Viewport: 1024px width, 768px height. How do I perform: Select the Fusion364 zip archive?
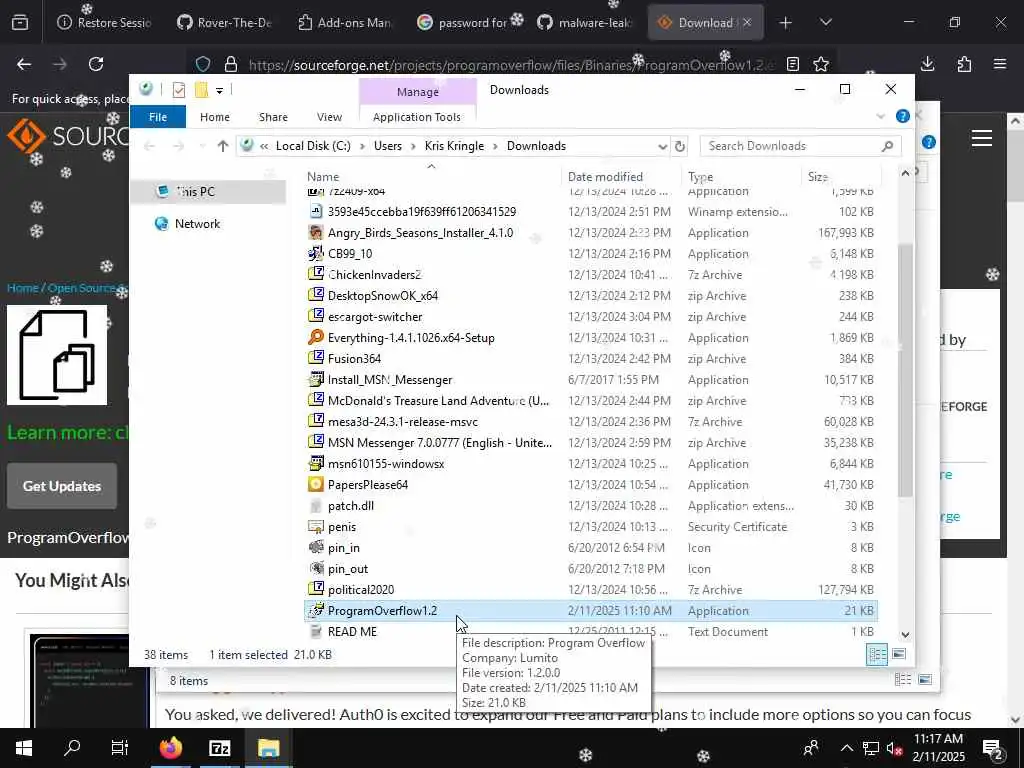coord(354,359)
